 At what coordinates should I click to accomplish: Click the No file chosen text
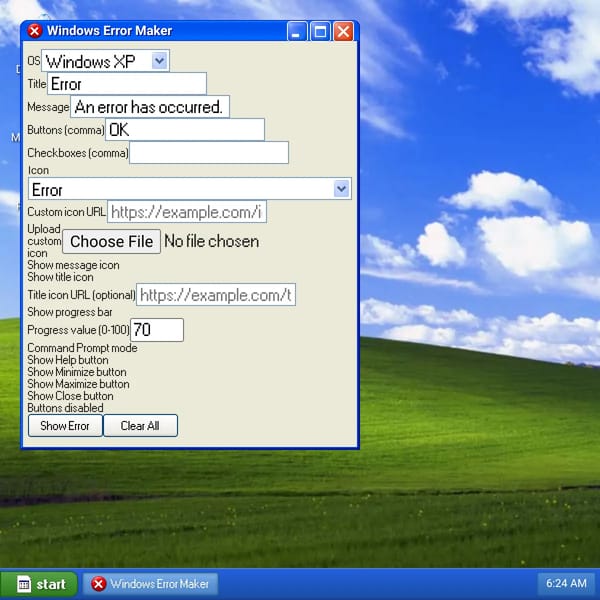(x=212, y=241)
